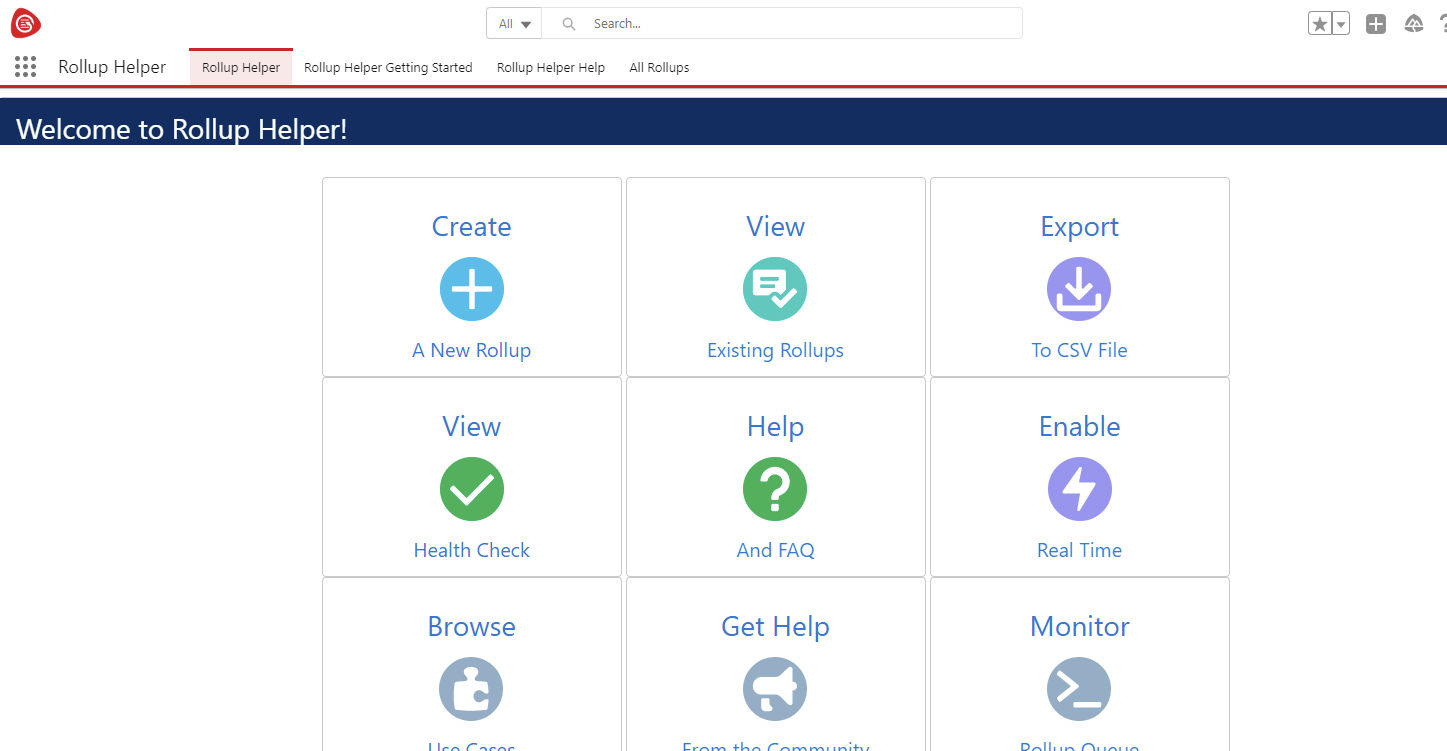Add this page to favorites with the star
The image size is (1447, 751).
coord(1320,24)
